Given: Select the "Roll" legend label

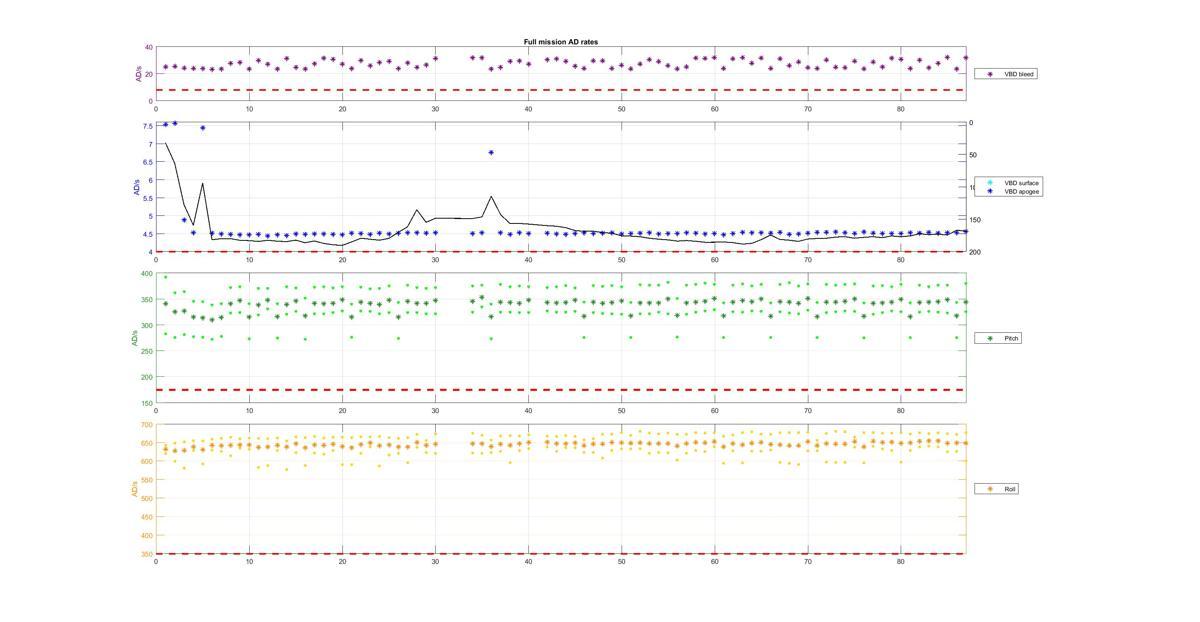Looking at the screenshot, I should coord(1011,489).
